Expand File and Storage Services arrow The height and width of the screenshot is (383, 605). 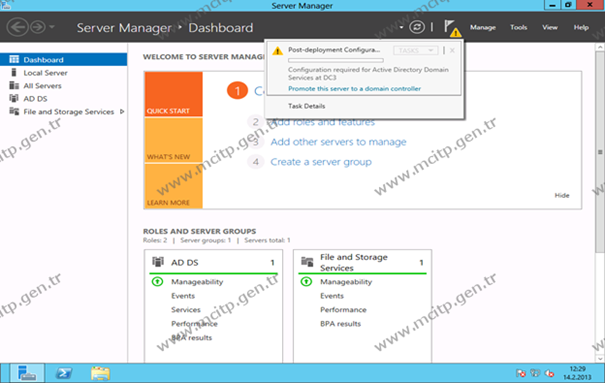click(x=122, y=111)
